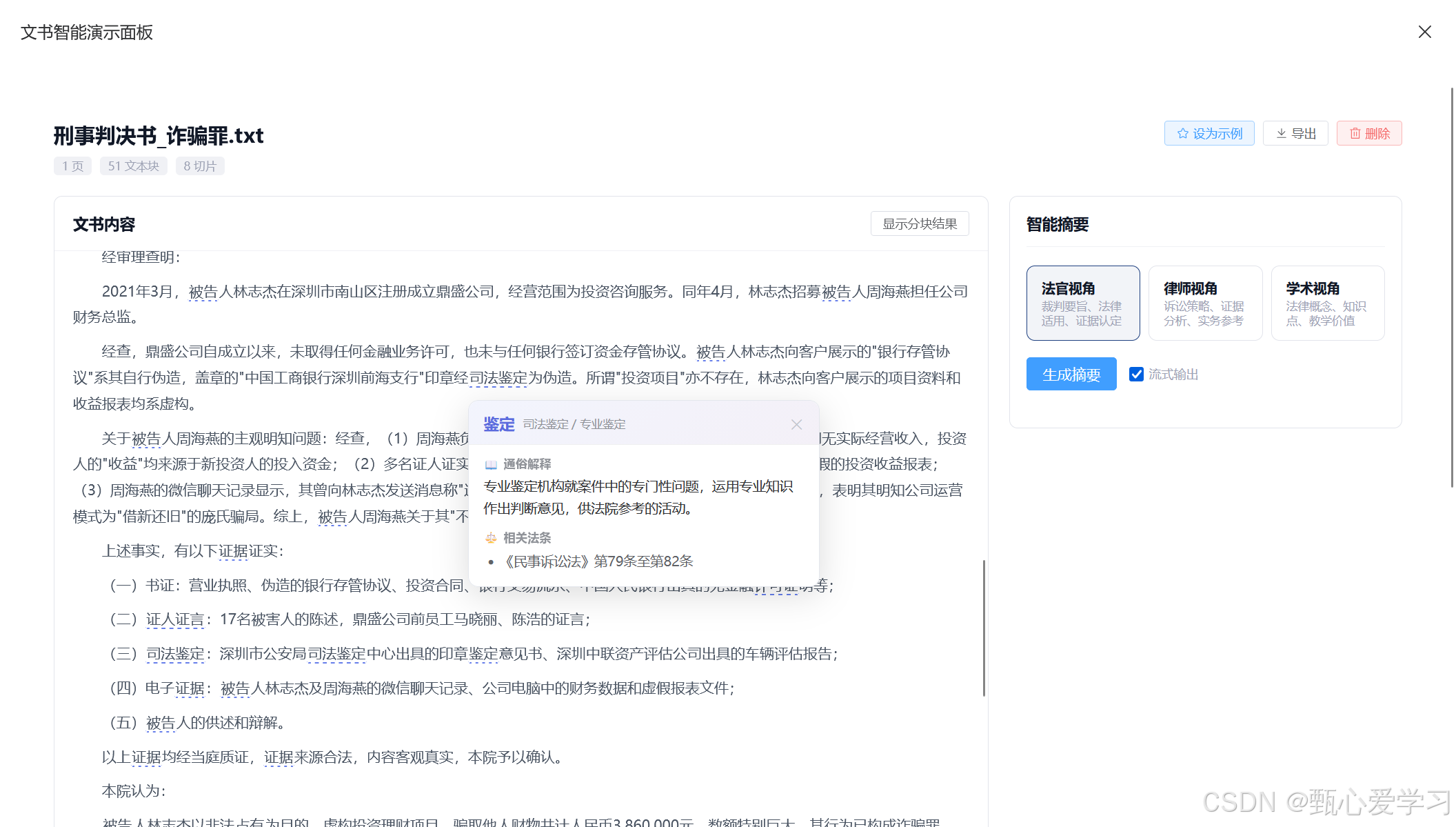Click the download icon on 导出
This screenshot has height=827, width=1456.
point(1281,134)
